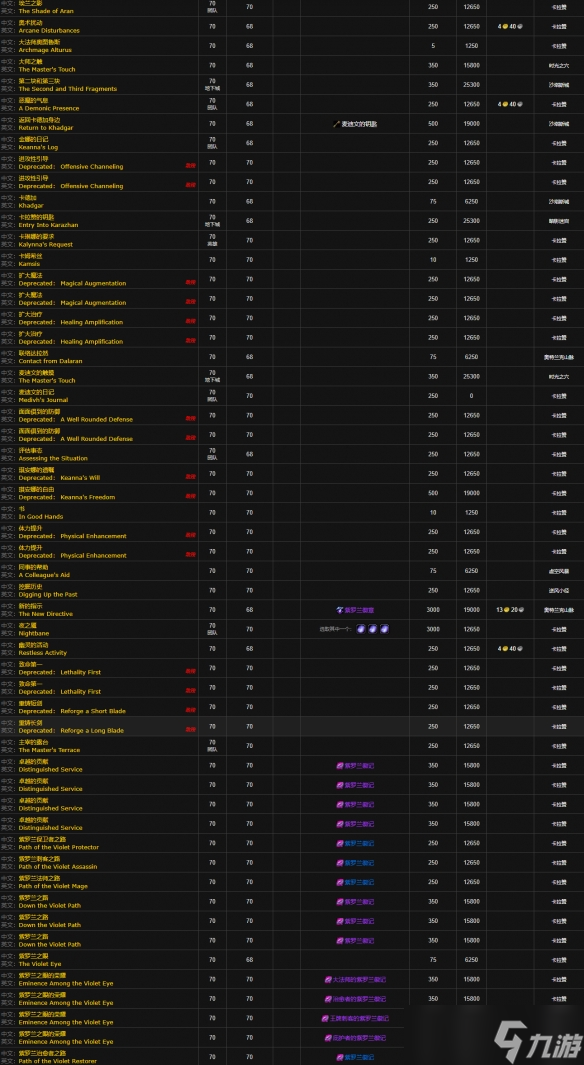Click 麦迪文的钥匙 item reward link

coord(359,124)
